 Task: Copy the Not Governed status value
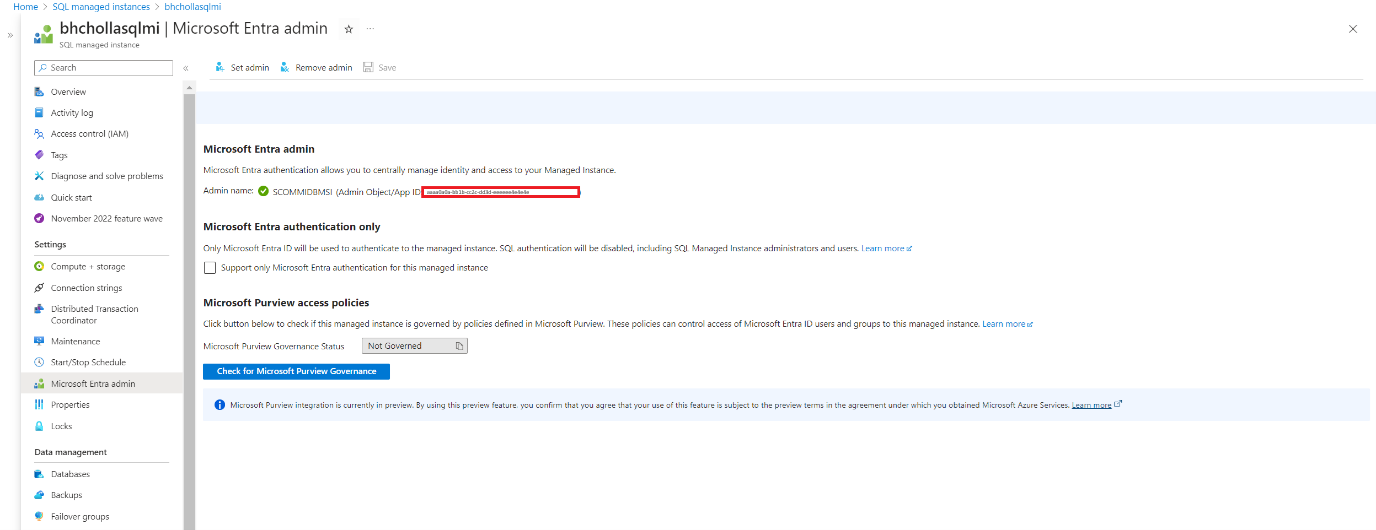click(x=460, y=346)
